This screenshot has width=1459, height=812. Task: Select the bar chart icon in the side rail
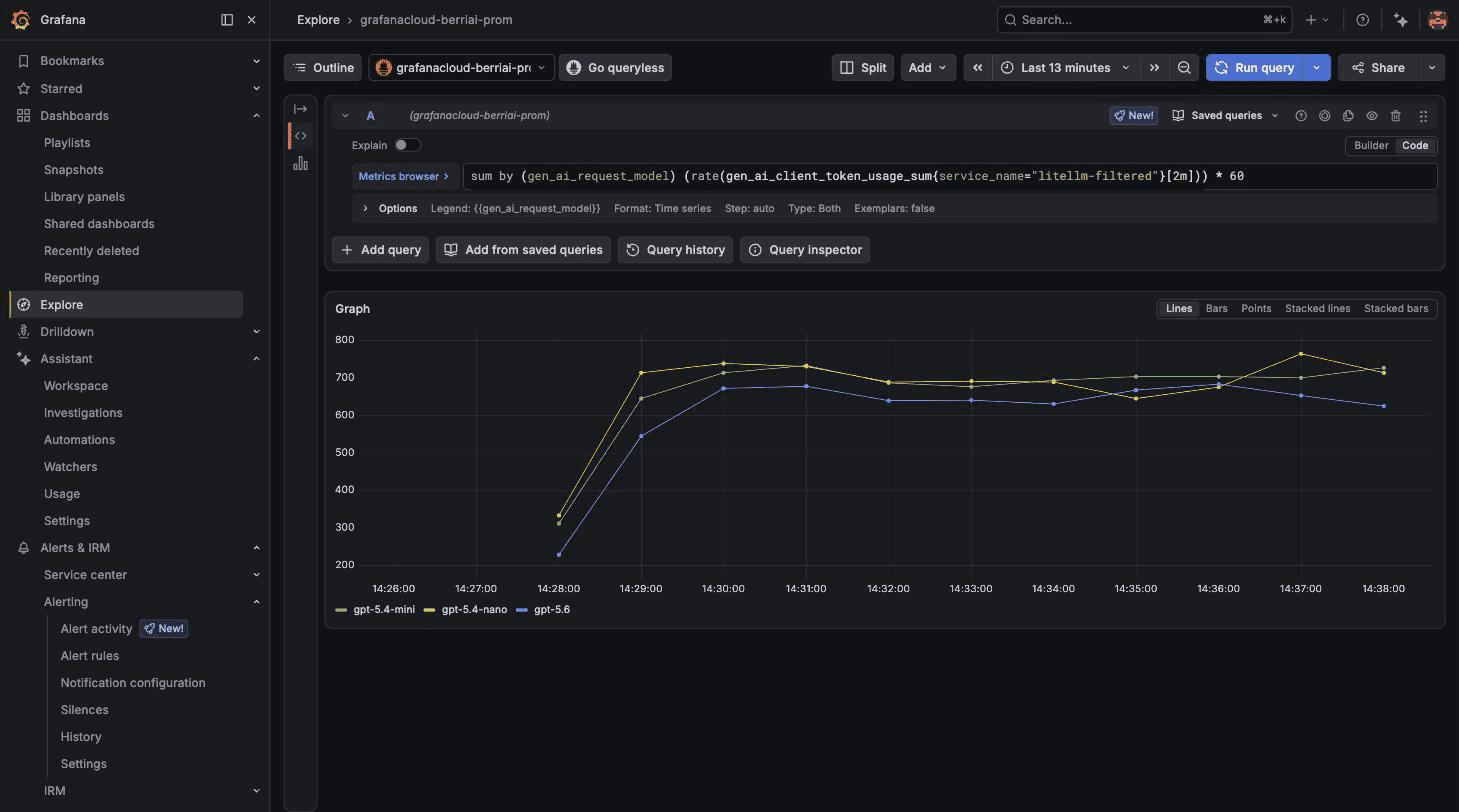(300, 163)
